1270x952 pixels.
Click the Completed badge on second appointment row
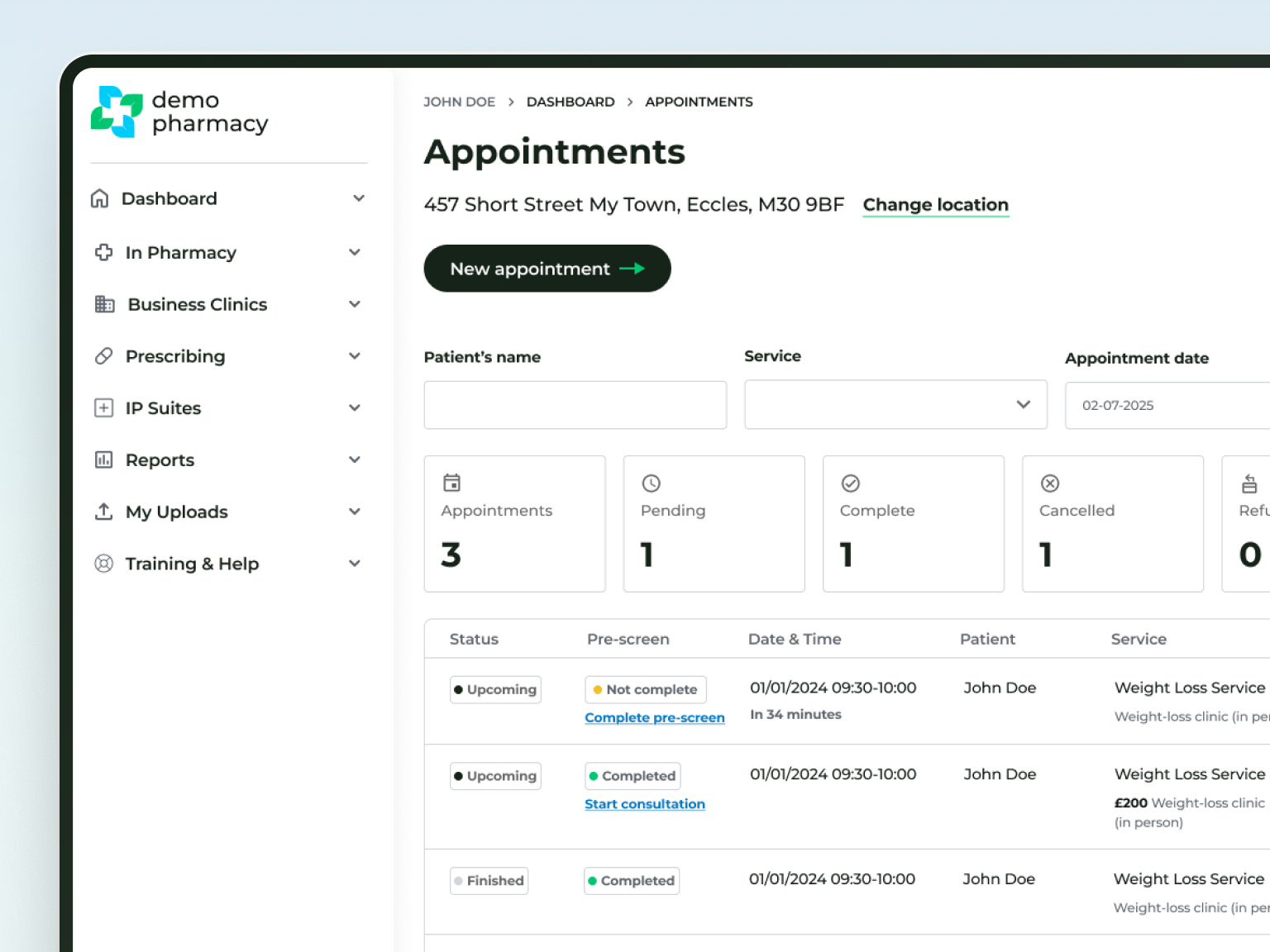[632, 775]
